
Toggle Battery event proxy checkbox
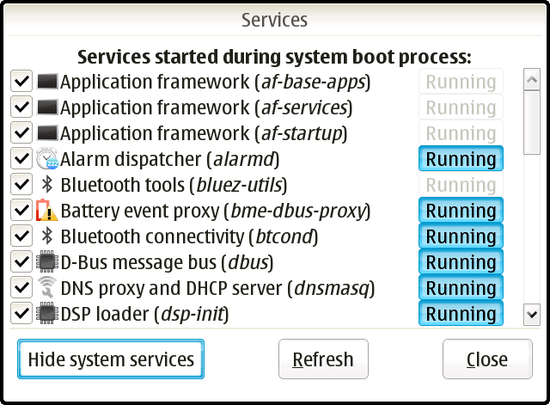click(x=21, y=210)
